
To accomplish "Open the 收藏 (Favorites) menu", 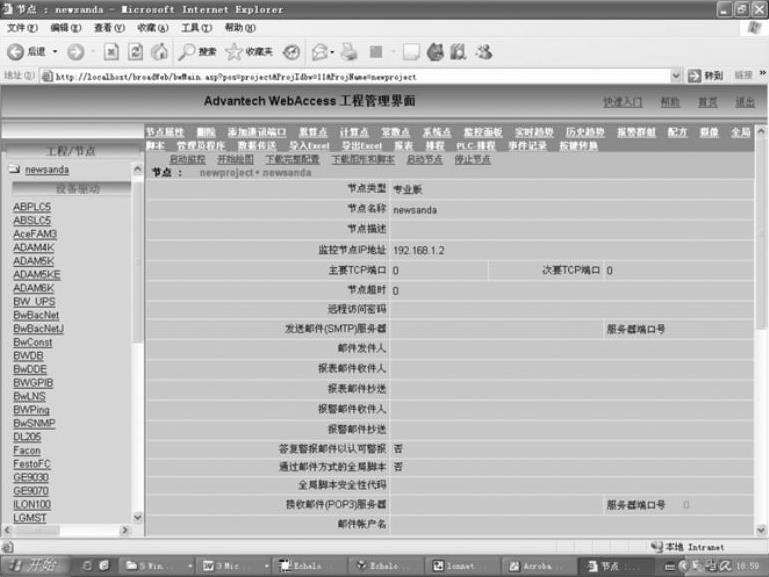I will [x=153, y=28].
